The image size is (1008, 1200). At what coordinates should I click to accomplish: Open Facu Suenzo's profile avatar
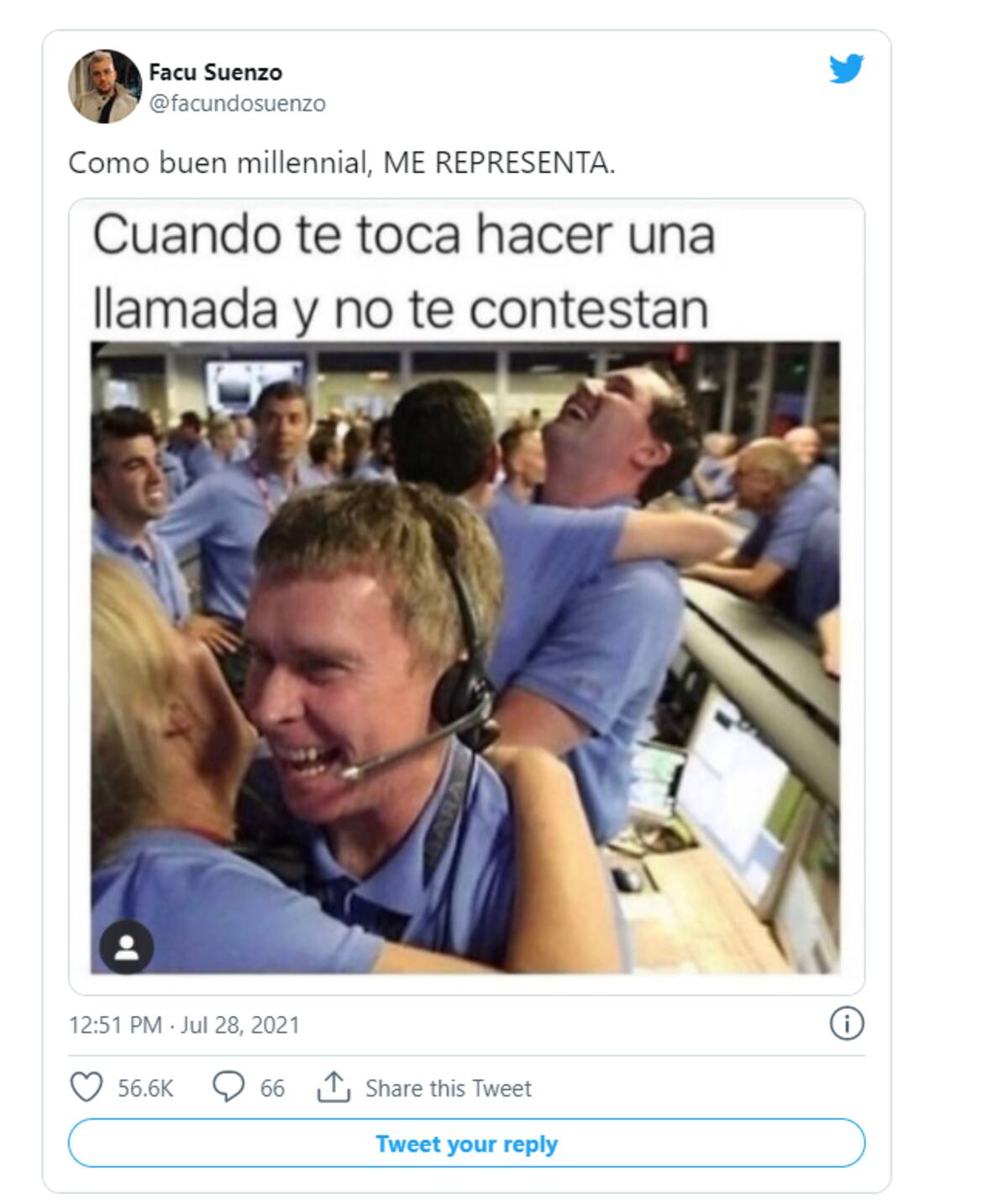(x=104, y=87)
